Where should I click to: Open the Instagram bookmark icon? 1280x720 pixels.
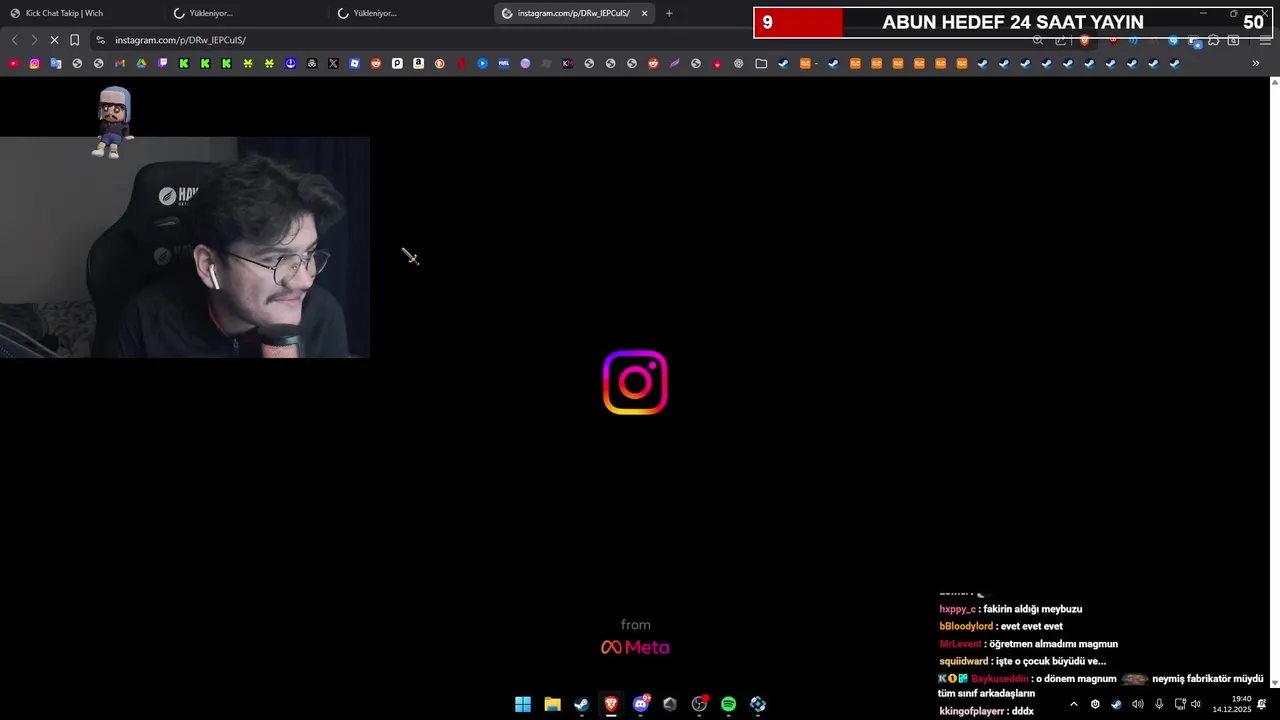coord(34,64)
